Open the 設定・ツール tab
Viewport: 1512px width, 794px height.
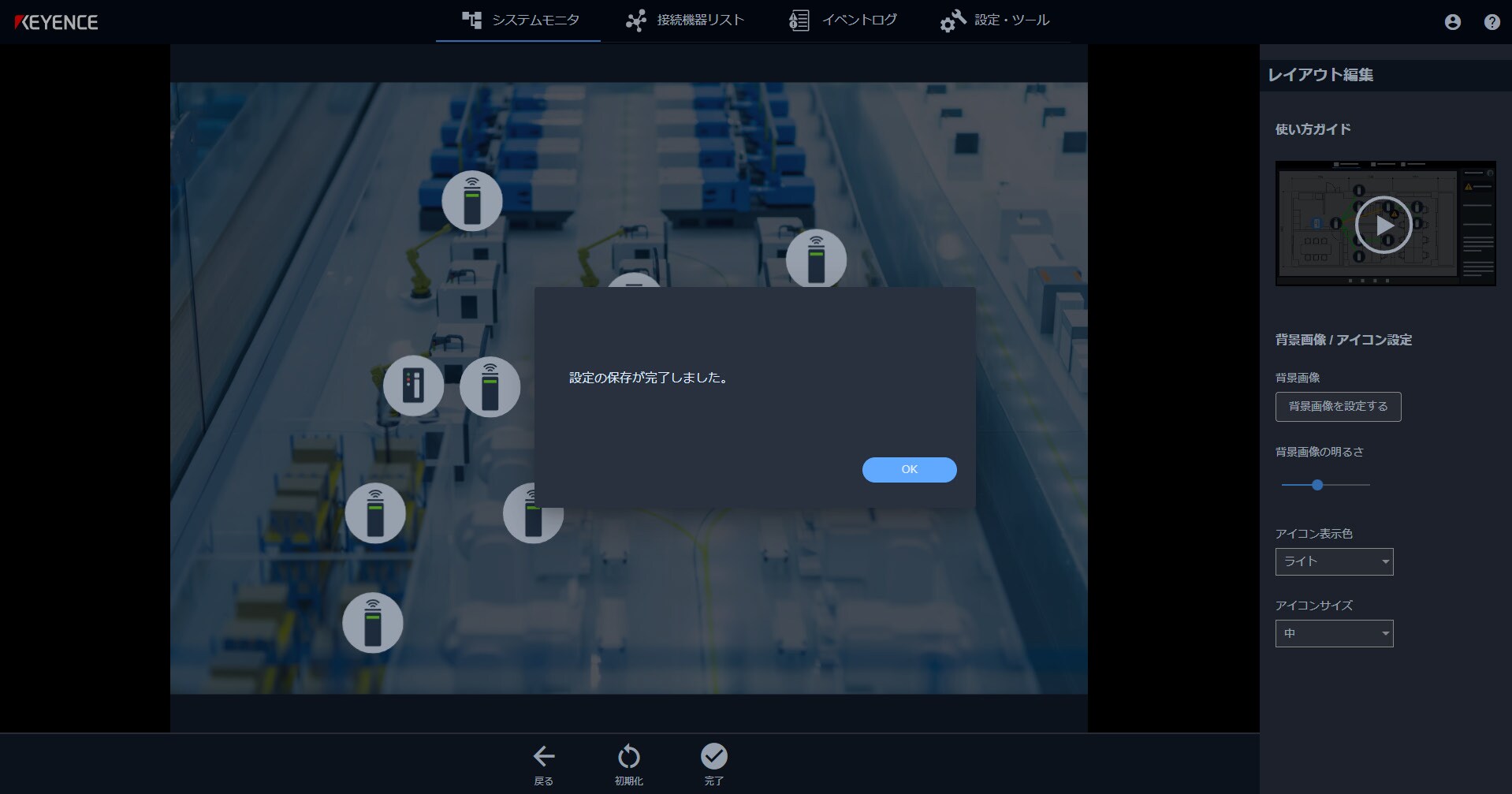[995, 21]
